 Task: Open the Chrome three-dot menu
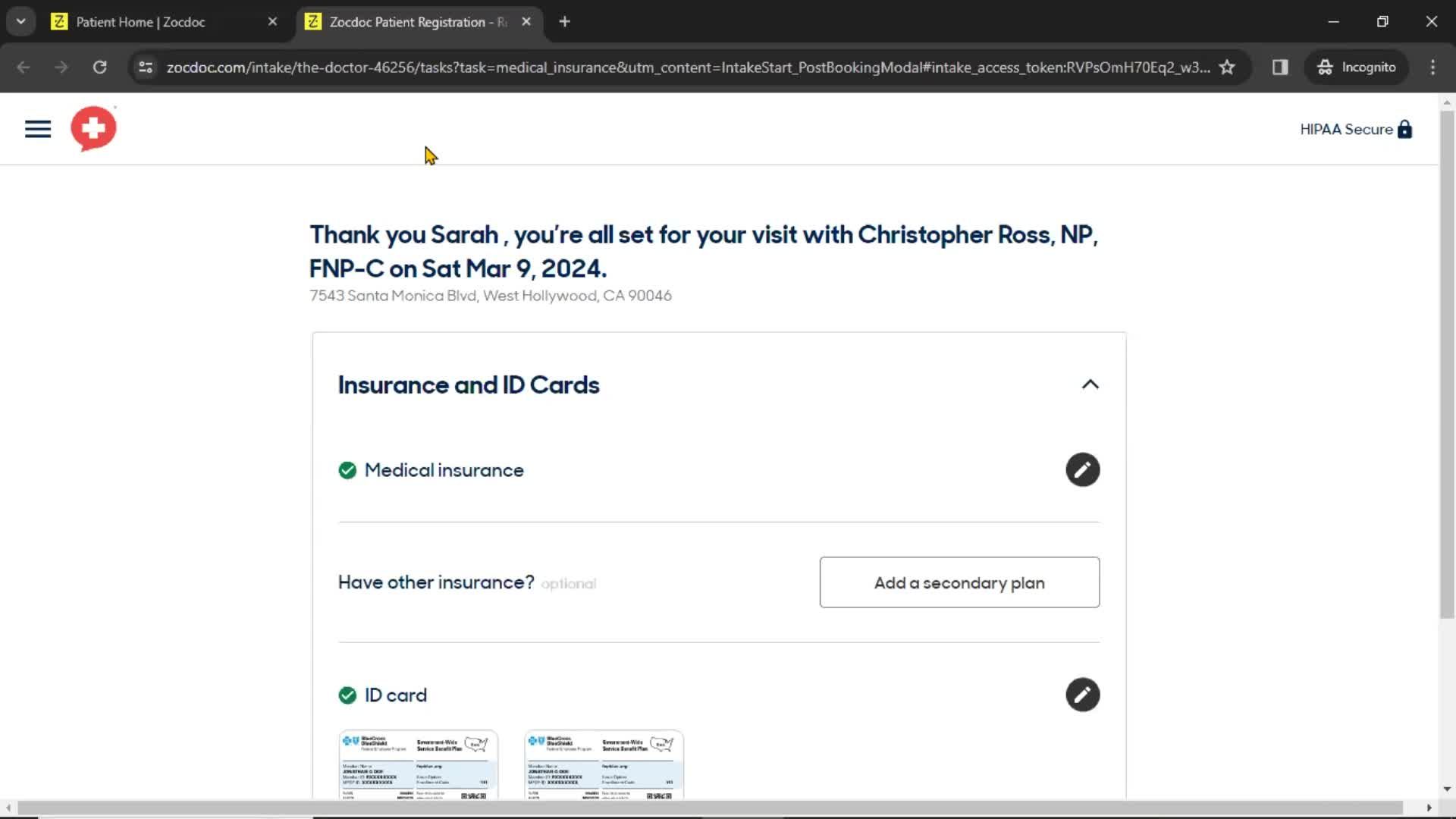tap(1432, 67)
